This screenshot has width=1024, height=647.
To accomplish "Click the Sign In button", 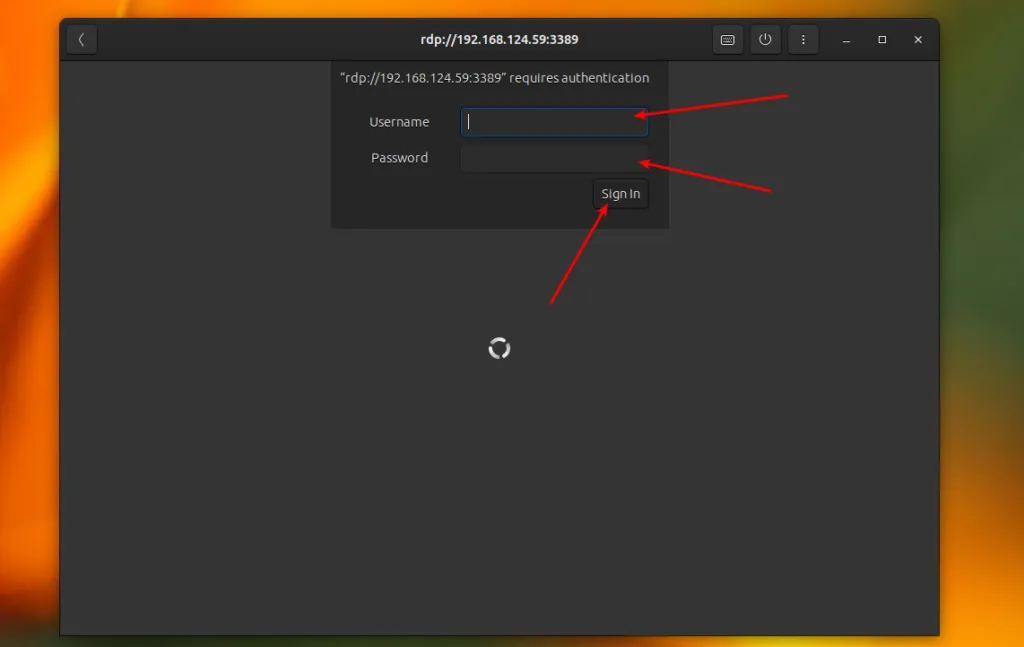I will [620, 194].
